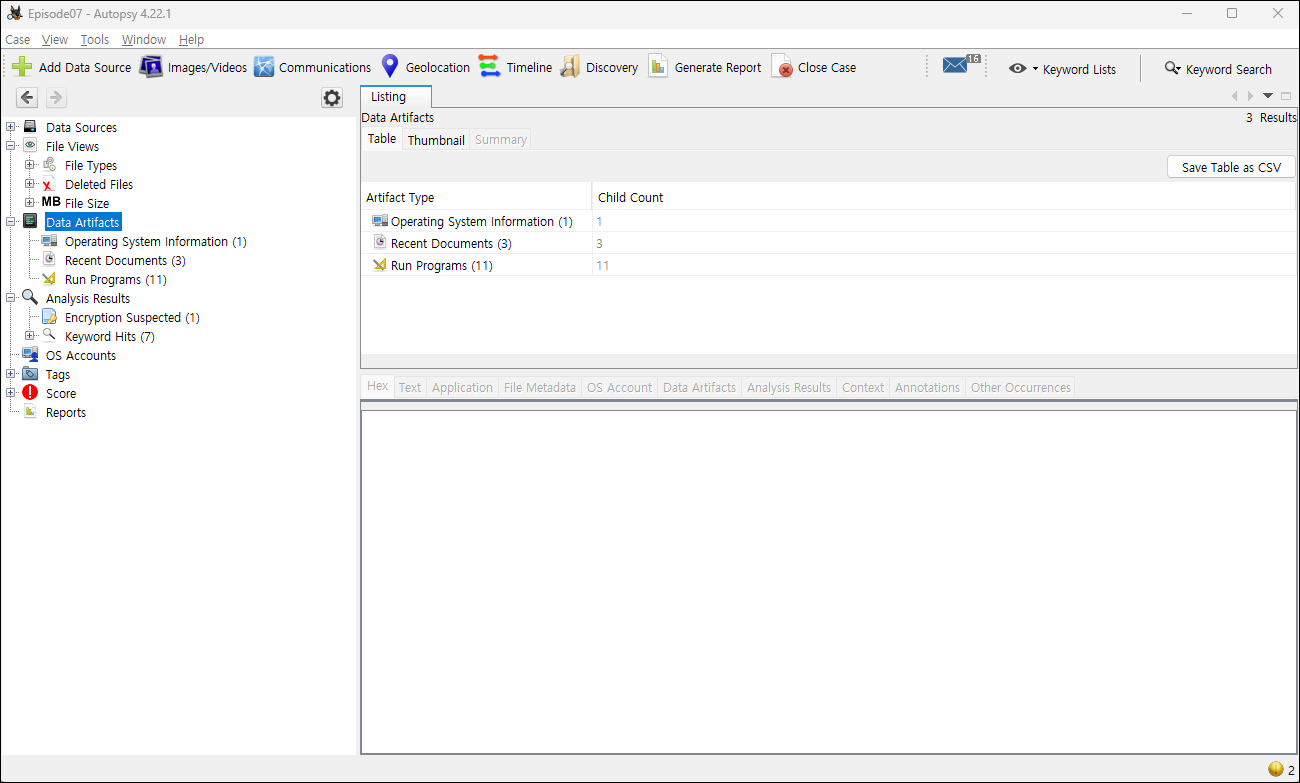
Task: Expand the File Types node
Action: click(30, 165)
